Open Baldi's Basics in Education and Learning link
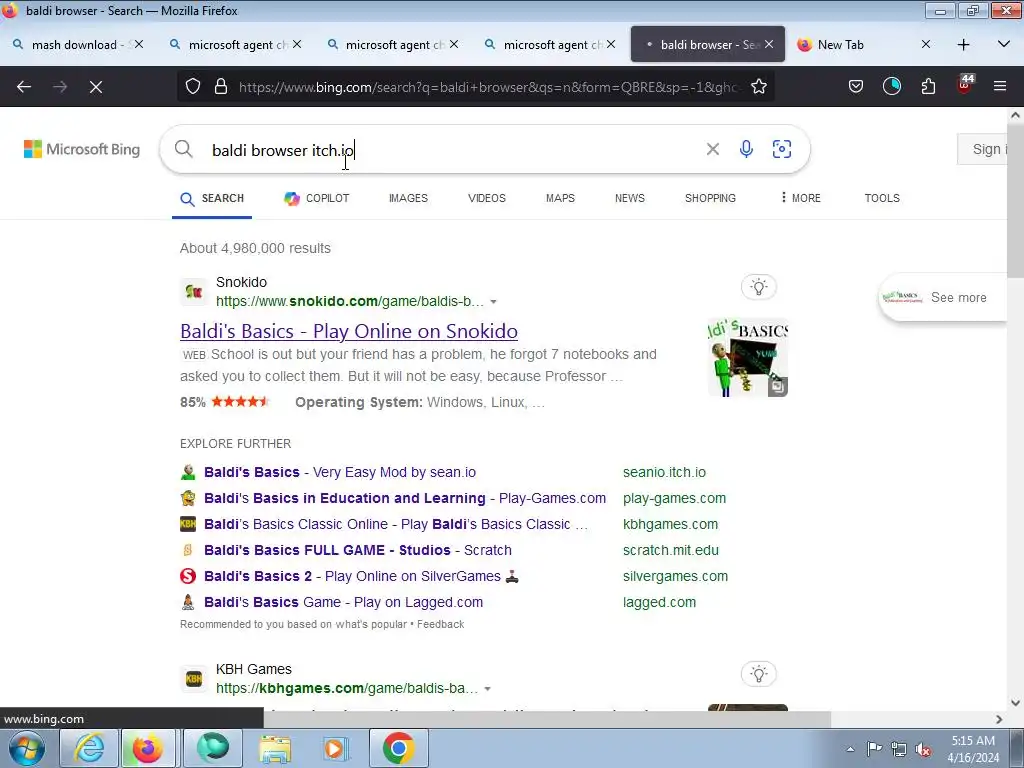This screenshot has width=1024, height=768. tap(405, 498)
